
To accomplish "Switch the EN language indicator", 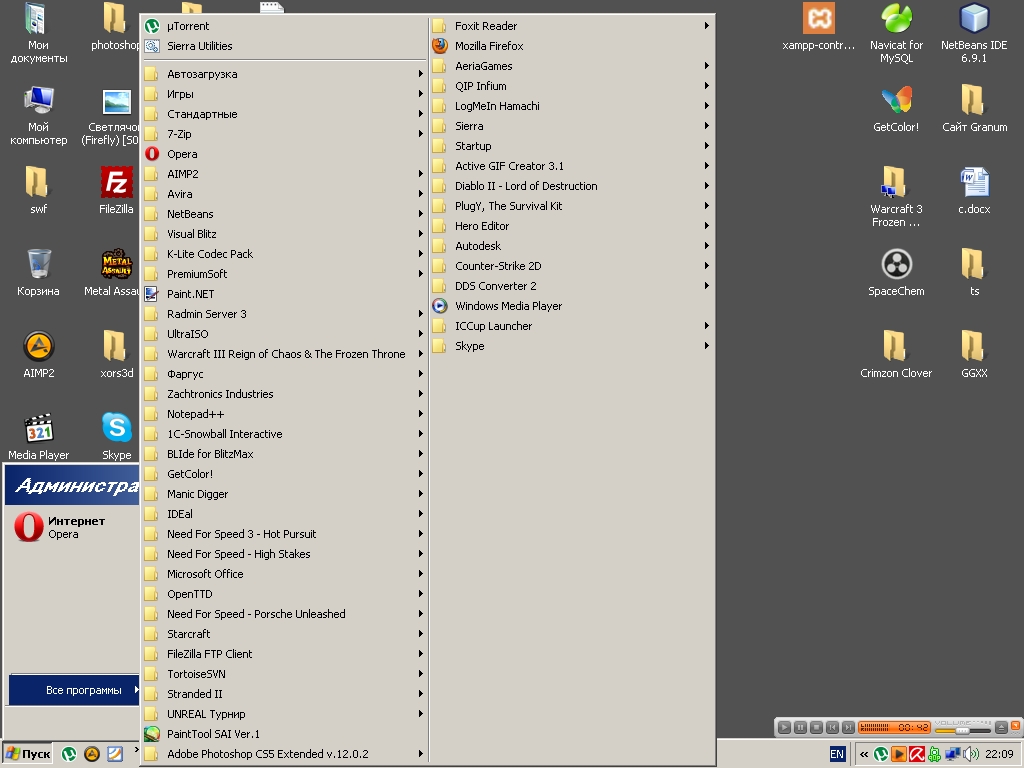I will [x=837, y=754].
